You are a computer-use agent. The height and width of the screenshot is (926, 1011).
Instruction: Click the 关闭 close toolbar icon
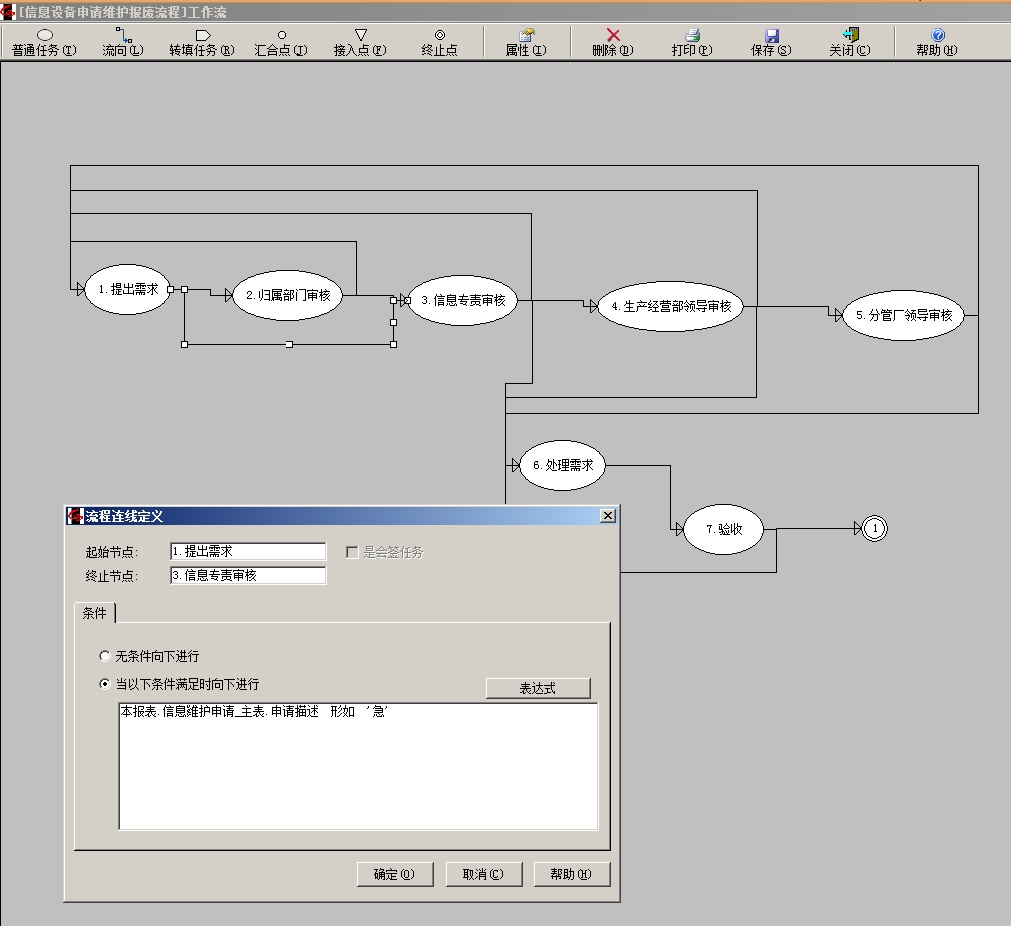[x=850, y=42]
